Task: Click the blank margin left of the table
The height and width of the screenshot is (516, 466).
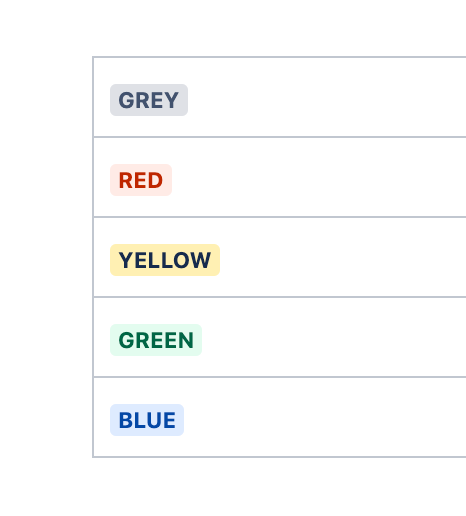Action: [x=46, y=257]
